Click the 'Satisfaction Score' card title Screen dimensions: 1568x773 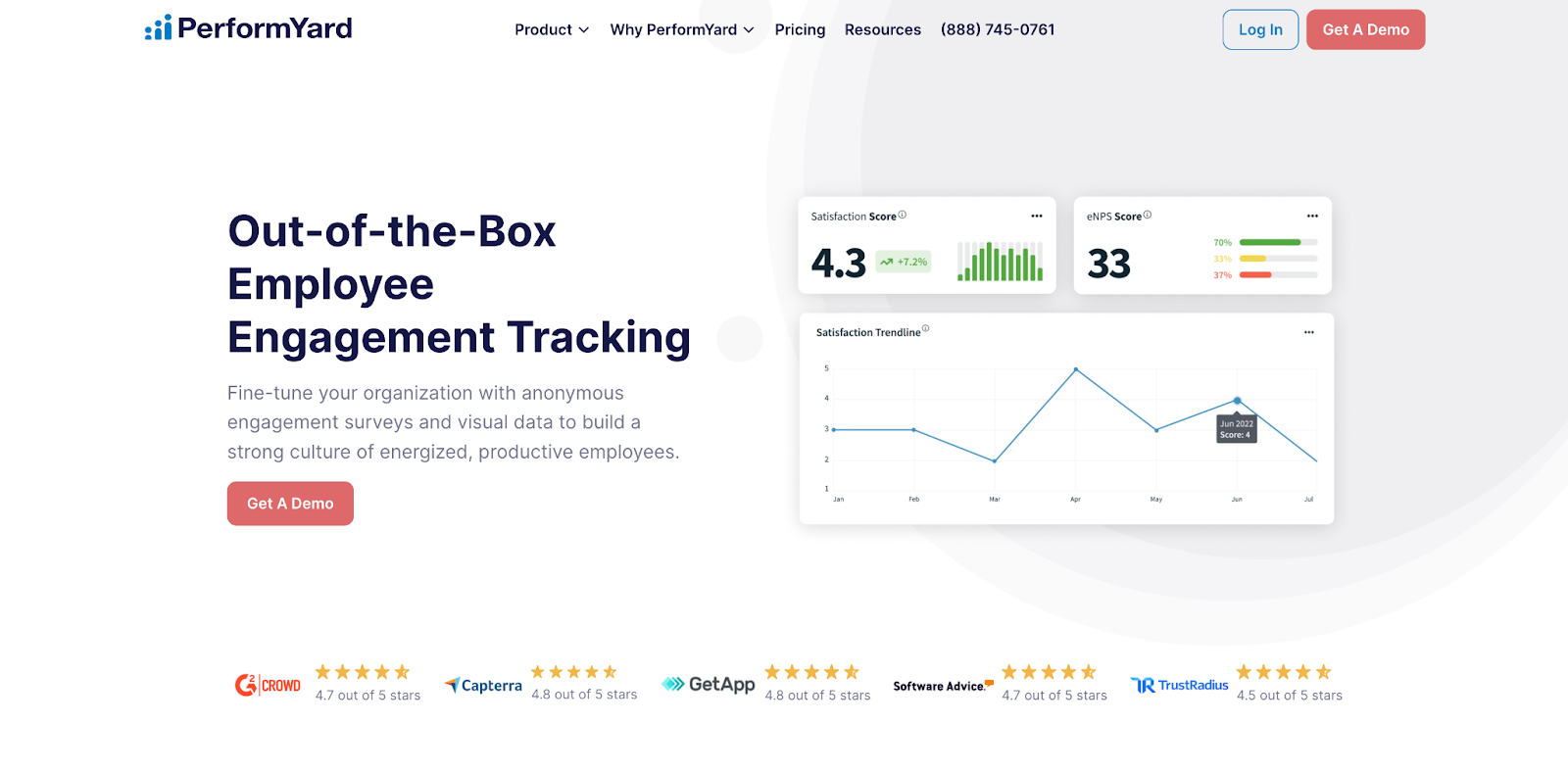[854, 217]
